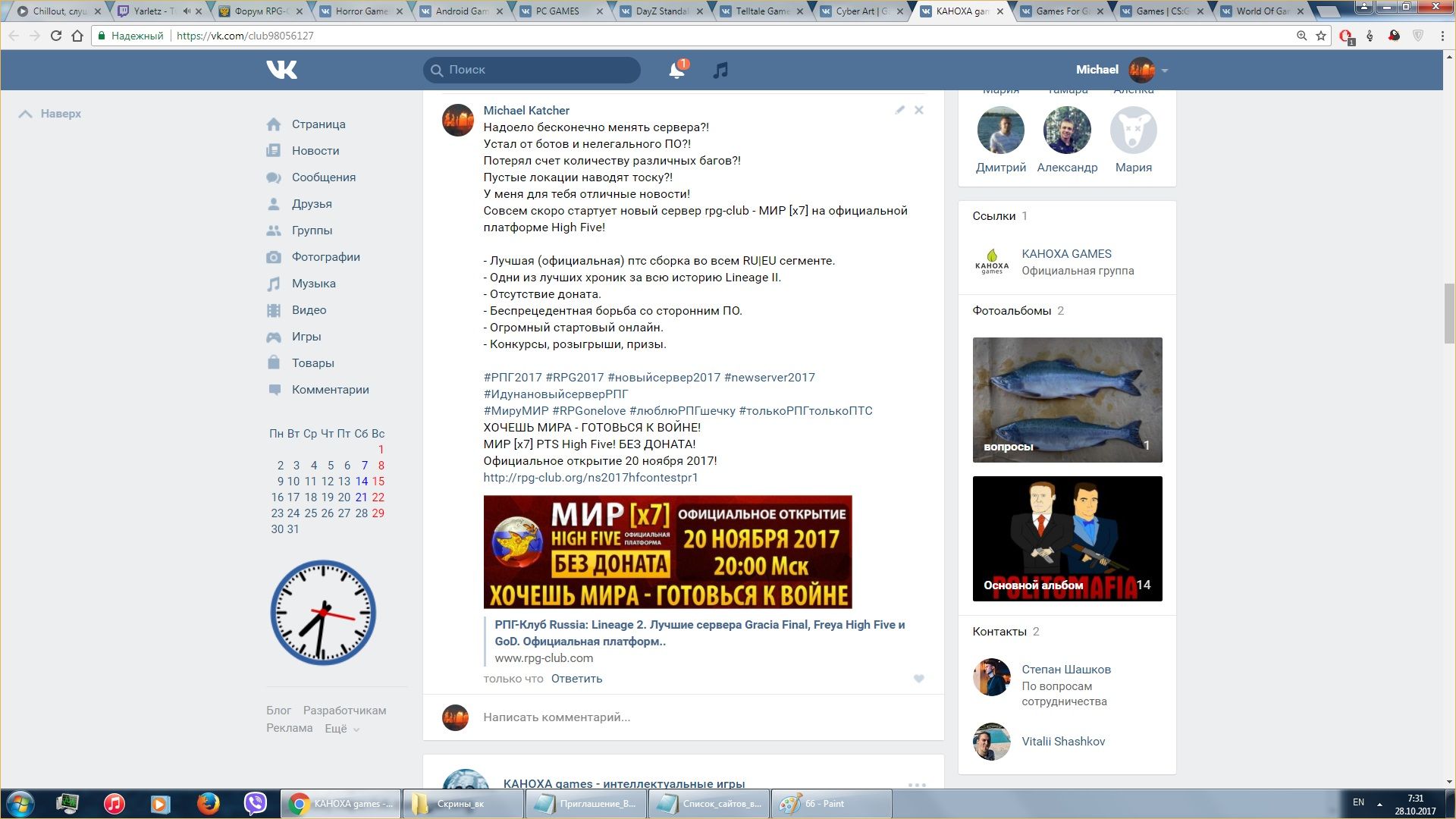Click 'Ответить' under the post

[576, 679]
